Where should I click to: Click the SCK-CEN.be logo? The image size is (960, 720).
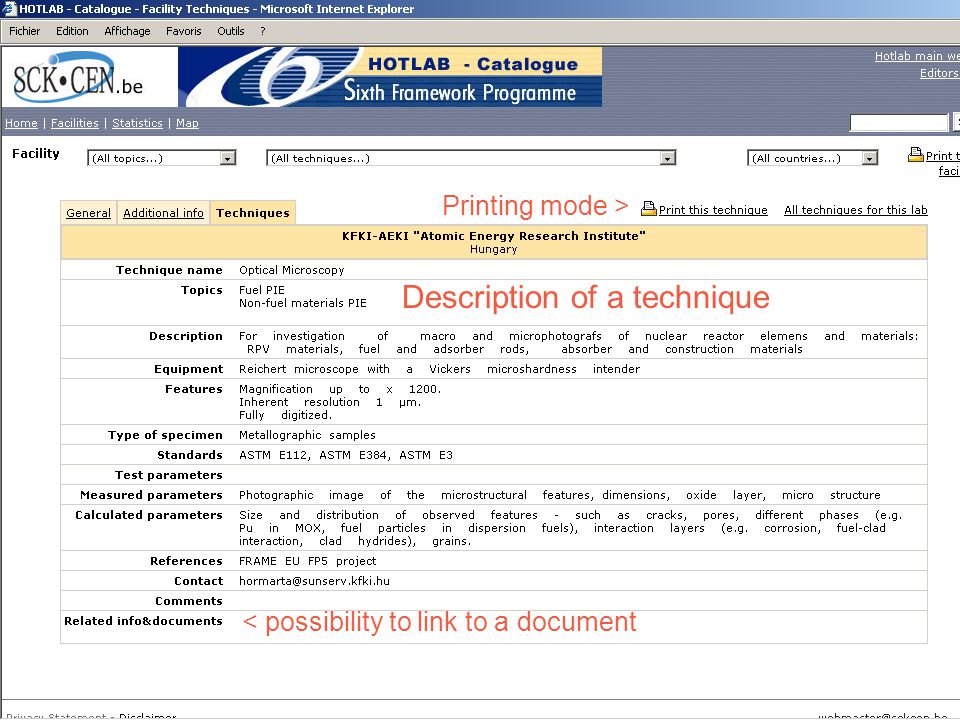[78, 78]
